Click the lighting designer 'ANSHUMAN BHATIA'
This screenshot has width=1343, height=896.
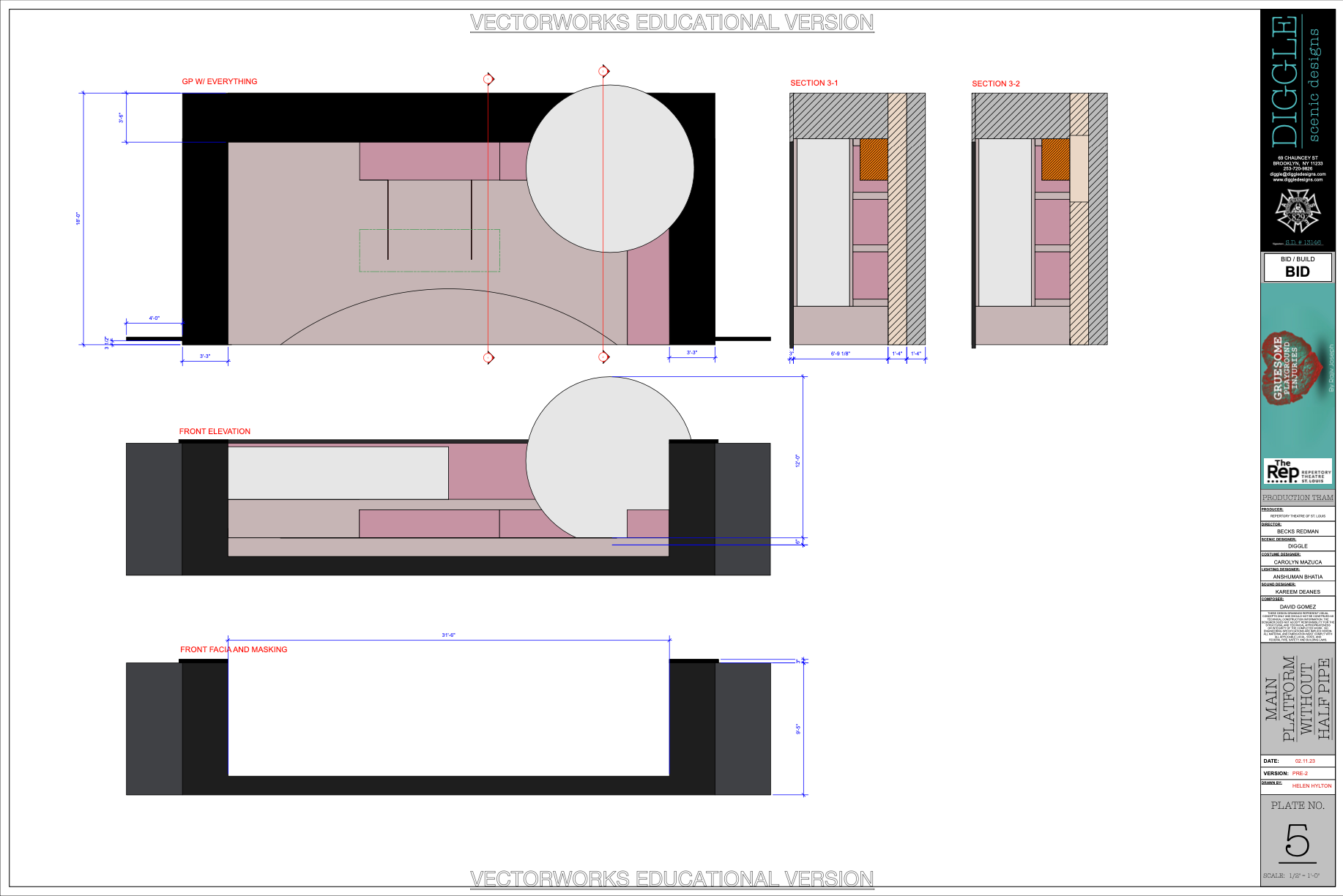click(x=1298, y=577)
